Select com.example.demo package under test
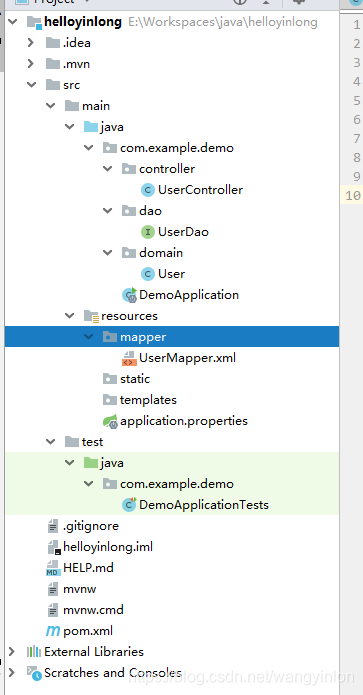The width and height of the screenshot is (363, 695). click(x=176, y=484)
